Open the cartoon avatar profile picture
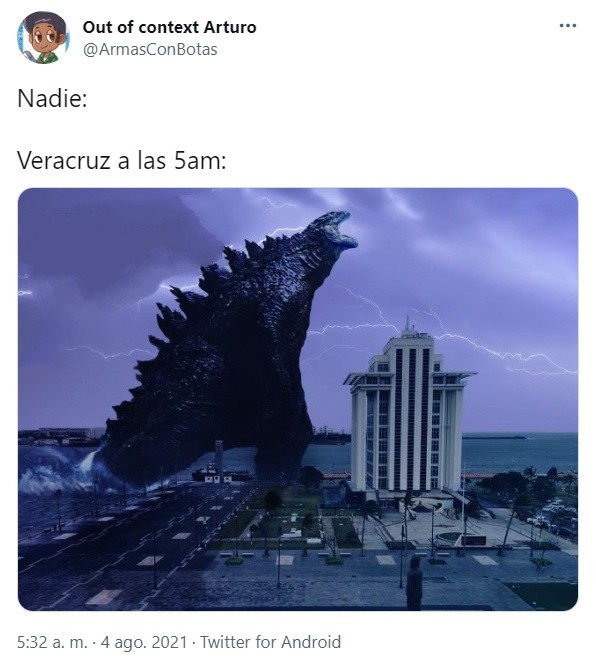596x670 pixels. pos(43,38)
